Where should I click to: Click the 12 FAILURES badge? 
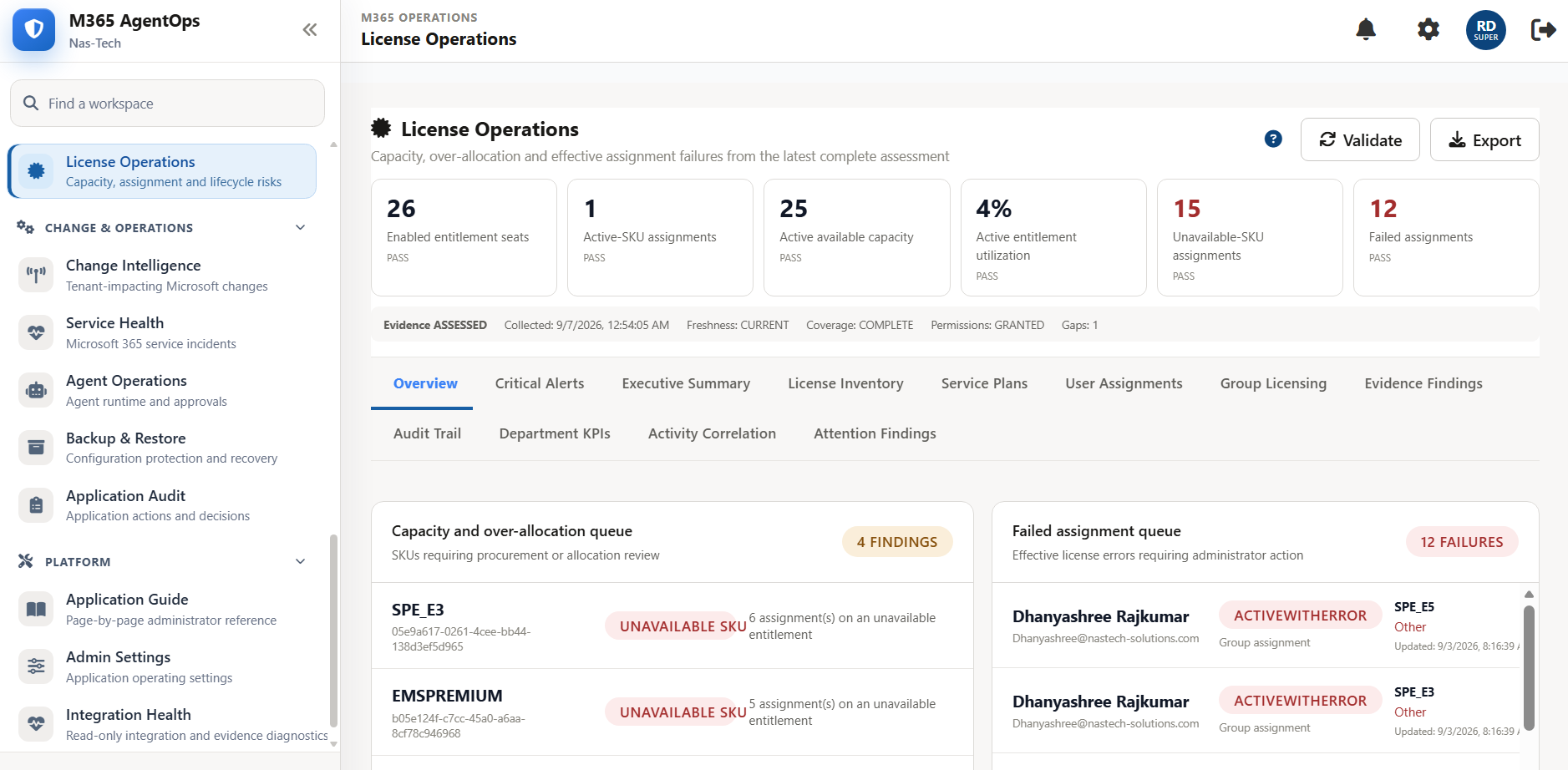point(1462,542)
